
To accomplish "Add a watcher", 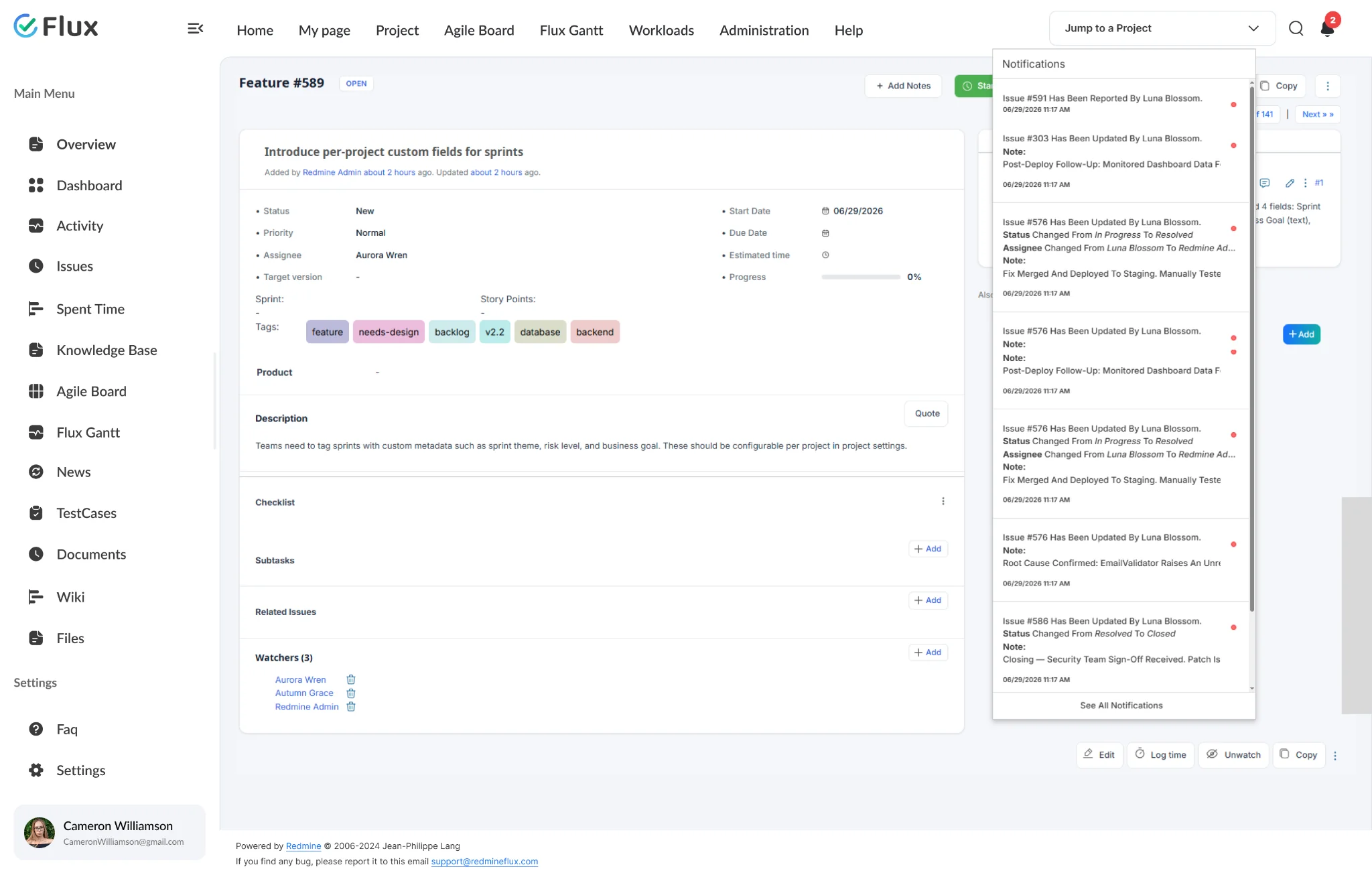I will click(928, 653).
